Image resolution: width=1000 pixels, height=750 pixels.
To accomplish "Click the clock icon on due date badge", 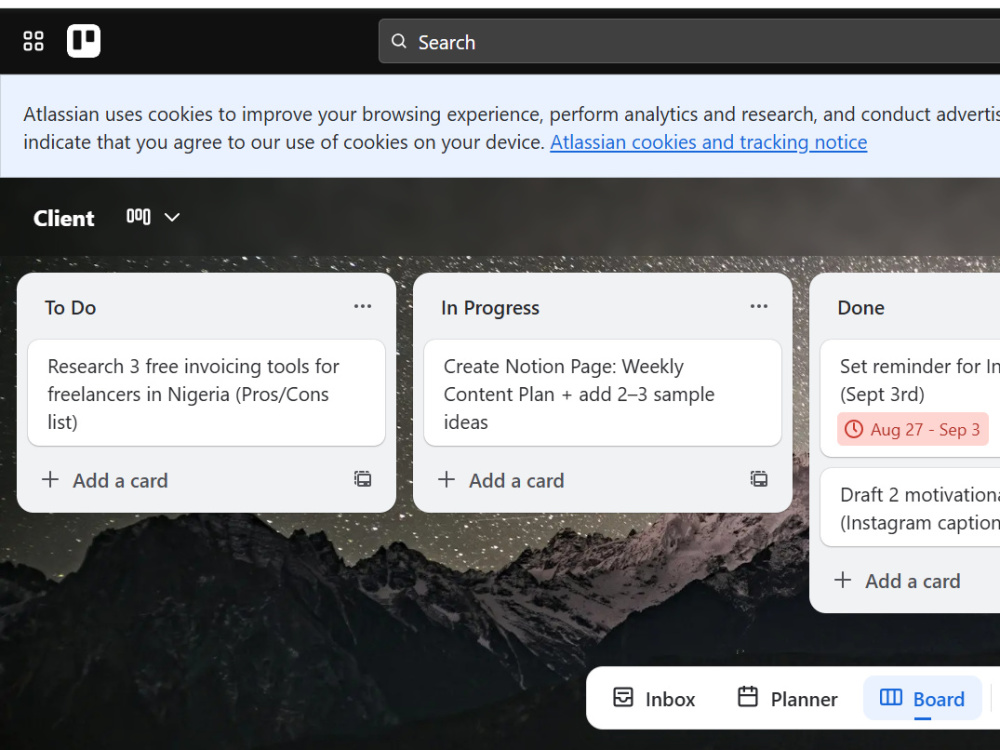I will pyautogui.click(x=854, y=429).
